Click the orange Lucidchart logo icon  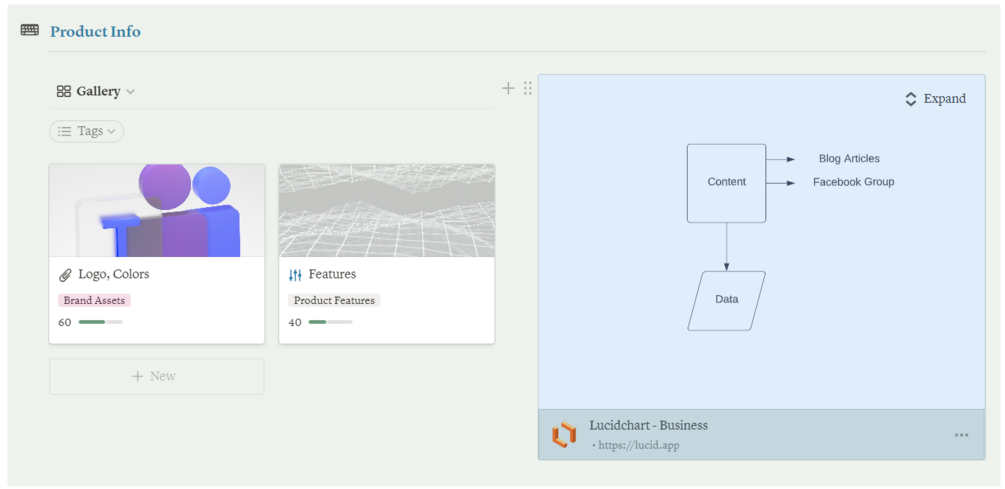tap(564, 435)
